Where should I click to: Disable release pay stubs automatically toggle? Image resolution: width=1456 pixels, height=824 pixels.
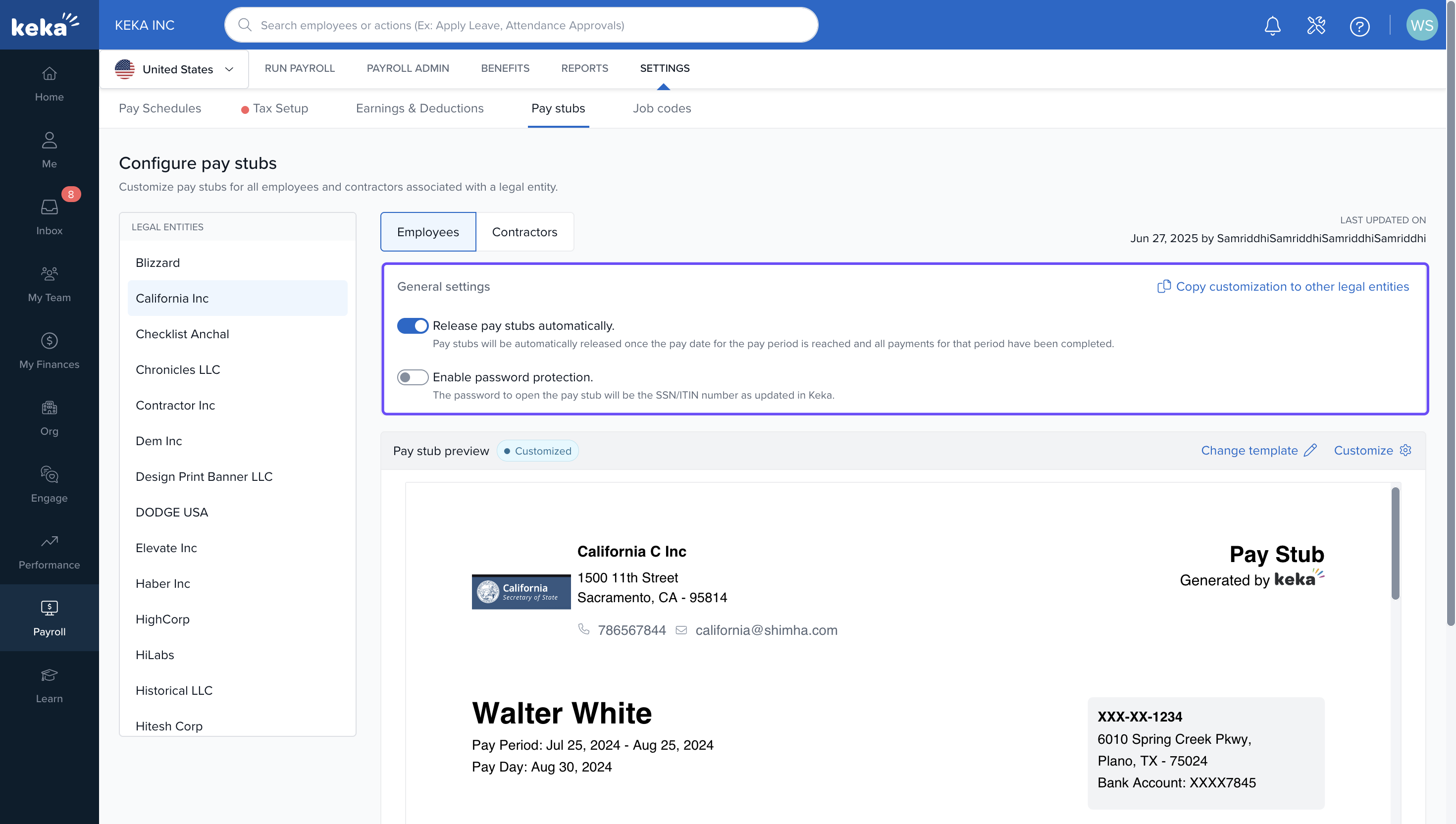click(413, 326)
